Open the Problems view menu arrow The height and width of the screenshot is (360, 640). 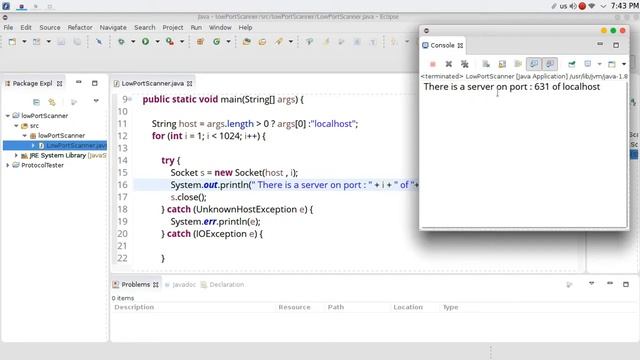click(x=591, y=283)
